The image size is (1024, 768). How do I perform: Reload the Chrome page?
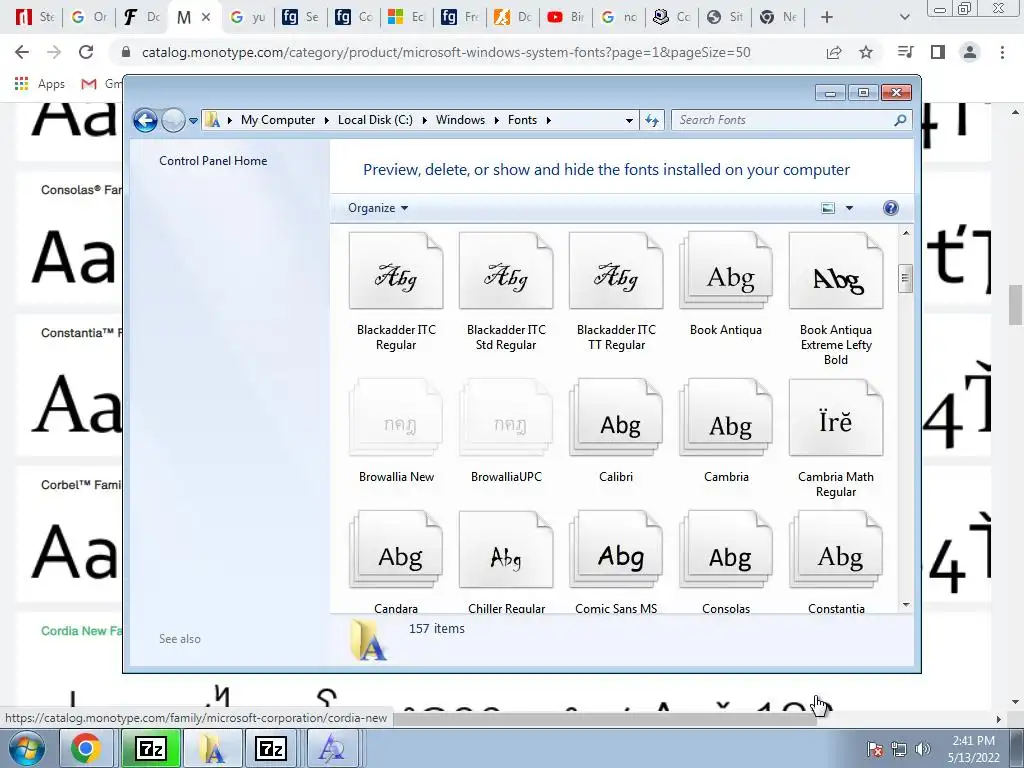click(x=86, y=52)
